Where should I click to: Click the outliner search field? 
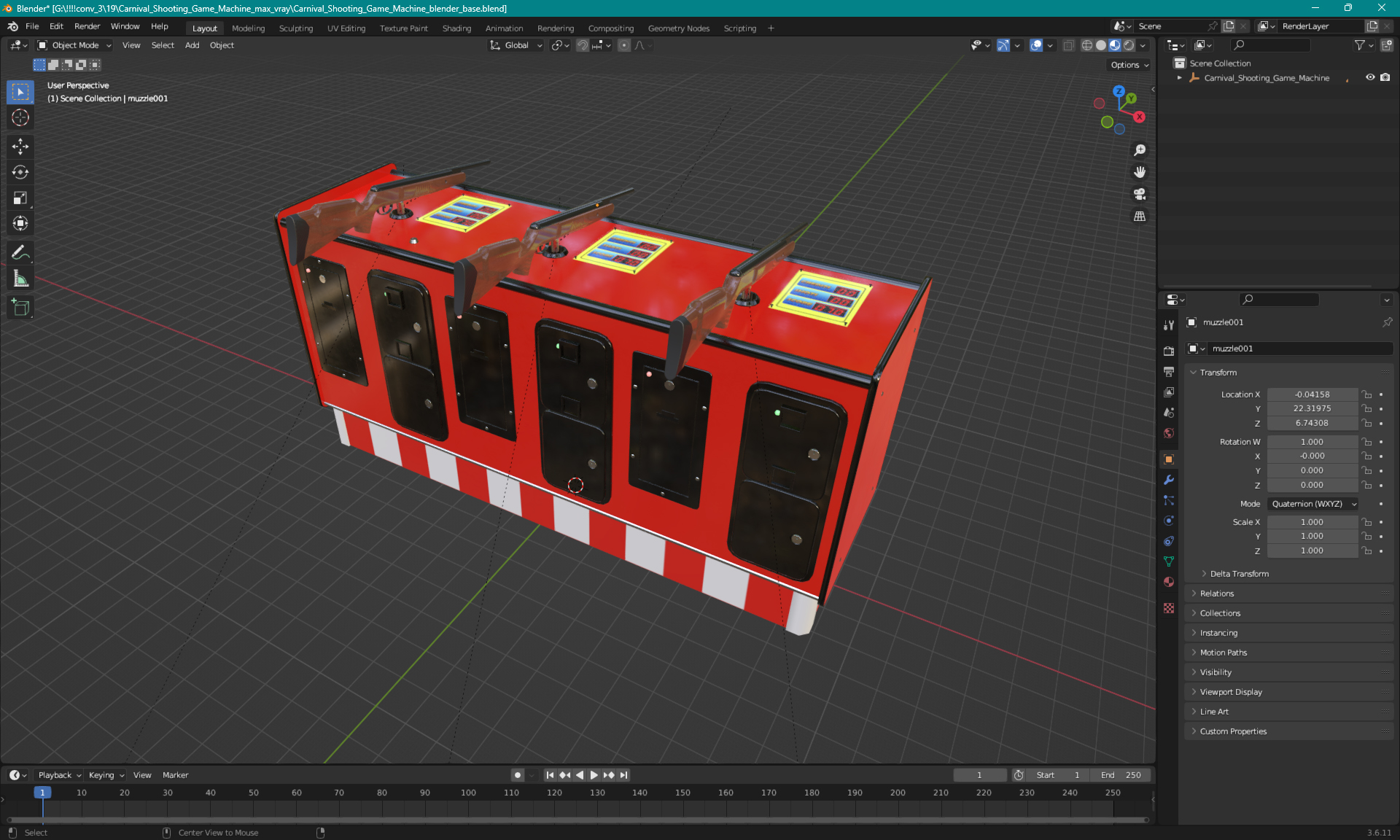[x=1269, y=45]
